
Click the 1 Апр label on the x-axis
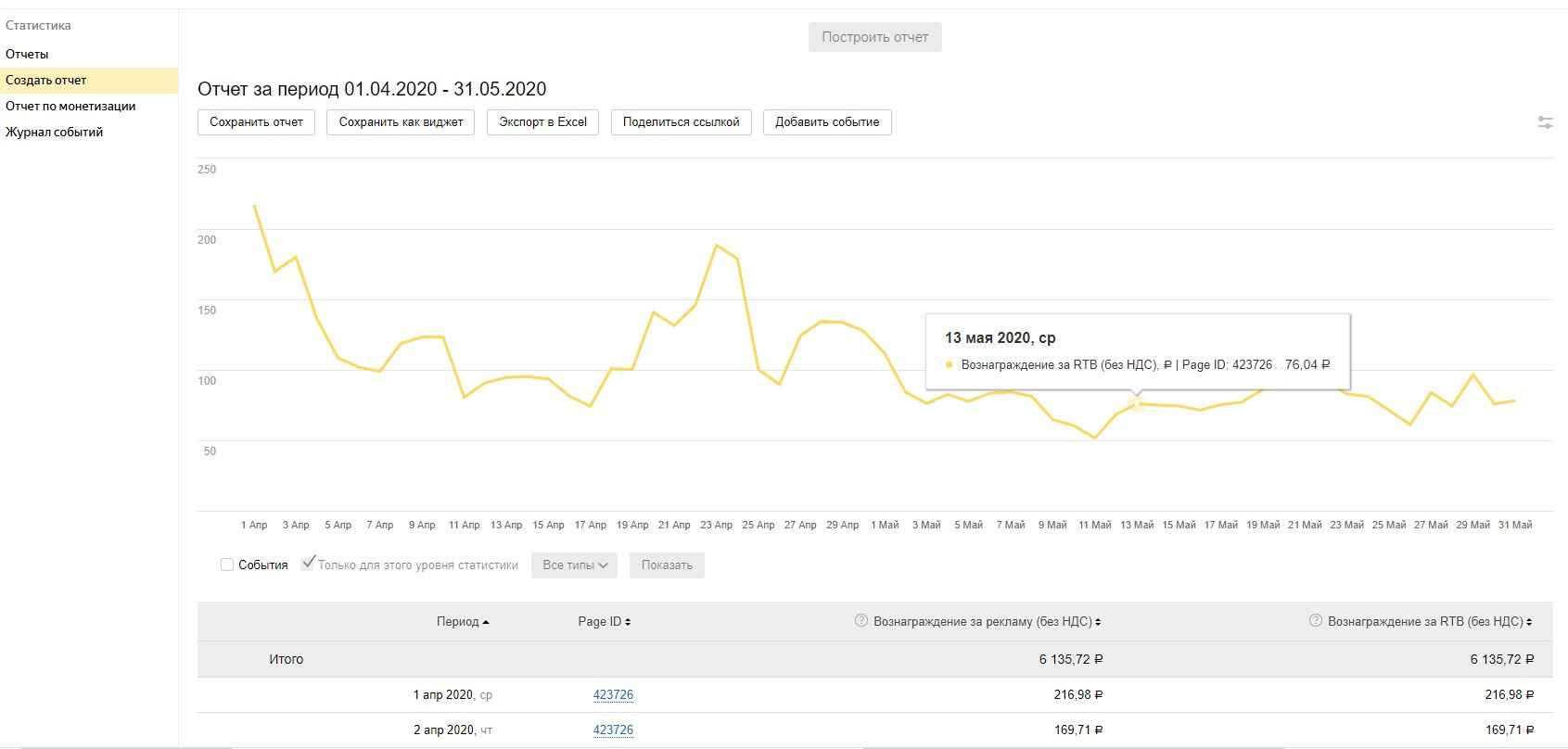click(254, 525)
